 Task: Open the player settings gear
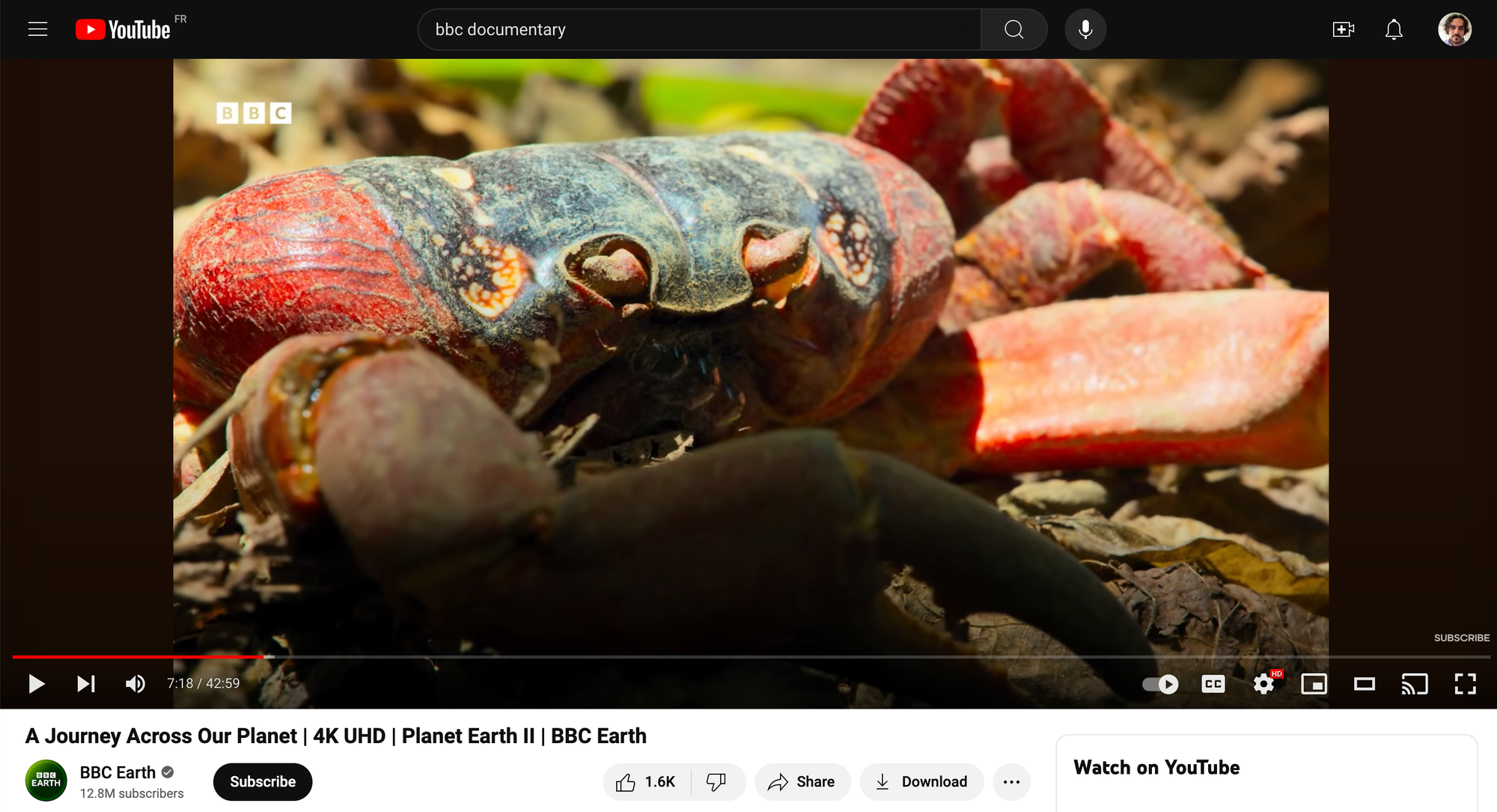(1263, 683)
